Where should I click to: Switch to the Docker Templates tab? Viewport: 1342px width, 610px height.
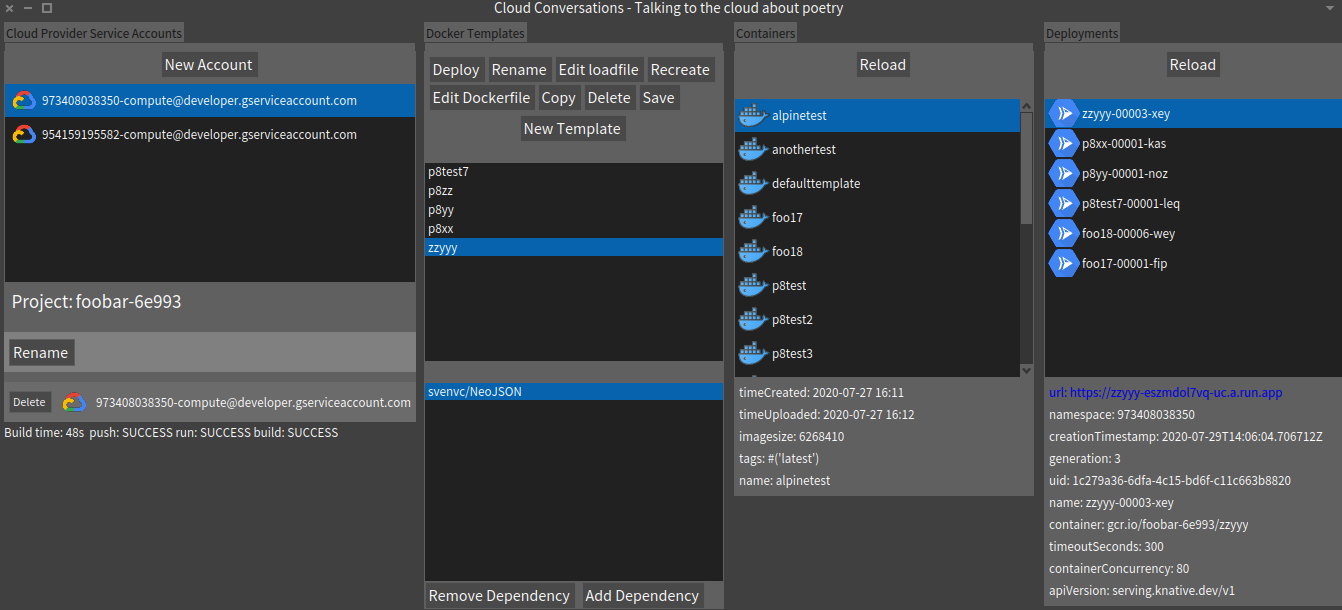coord(475,32)
